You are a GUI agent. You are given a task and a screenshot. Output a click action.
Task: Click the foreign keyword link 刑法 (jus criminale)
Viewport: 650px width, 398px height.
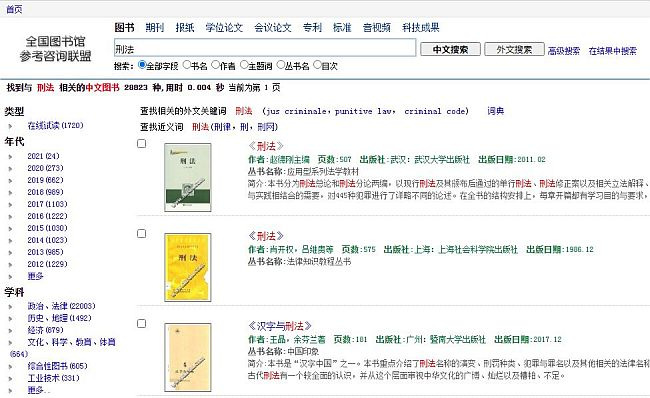[244, 111]
